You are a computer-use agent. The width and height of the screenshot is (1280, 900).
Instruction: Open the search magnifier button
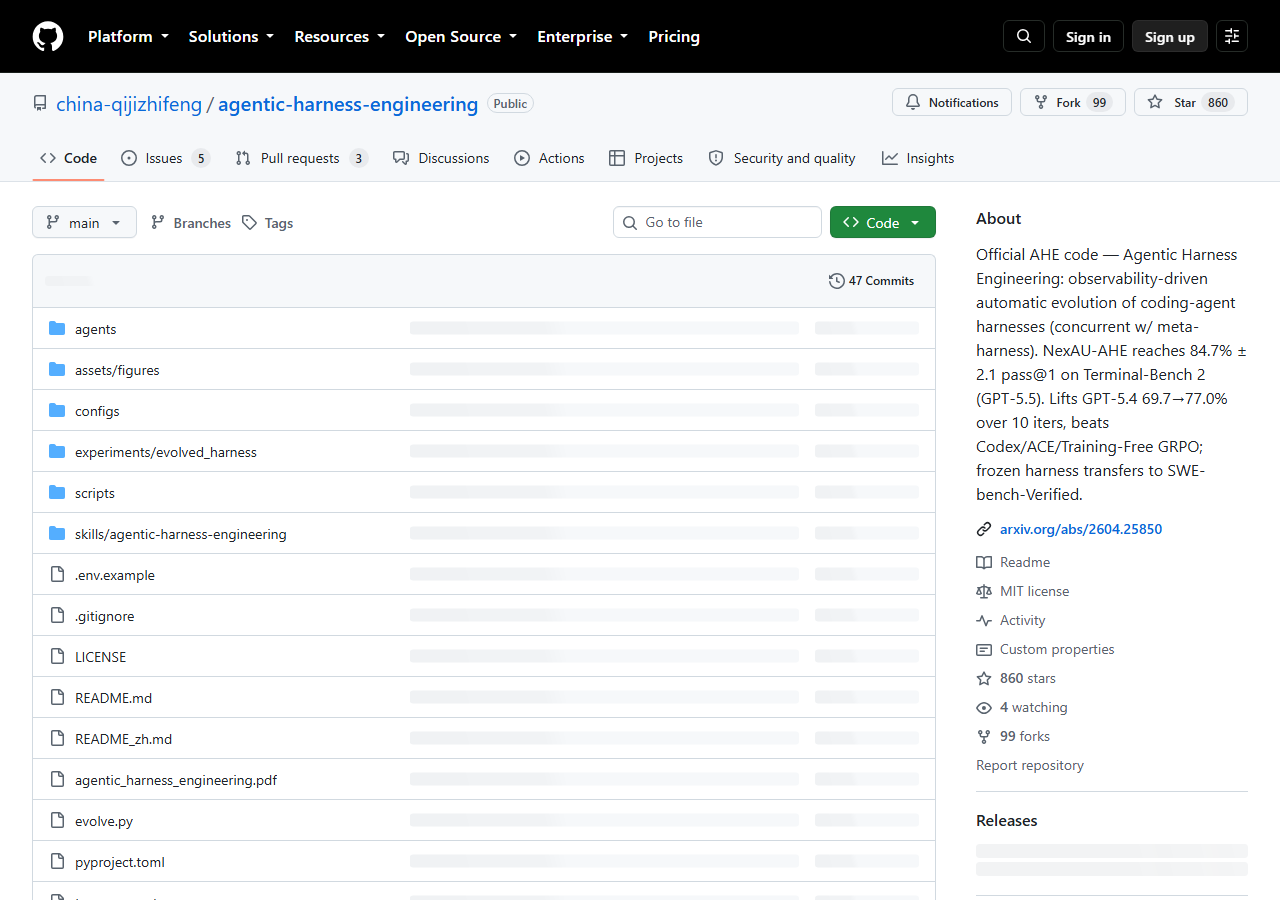pyautogui.click(x=1024, y=37)
